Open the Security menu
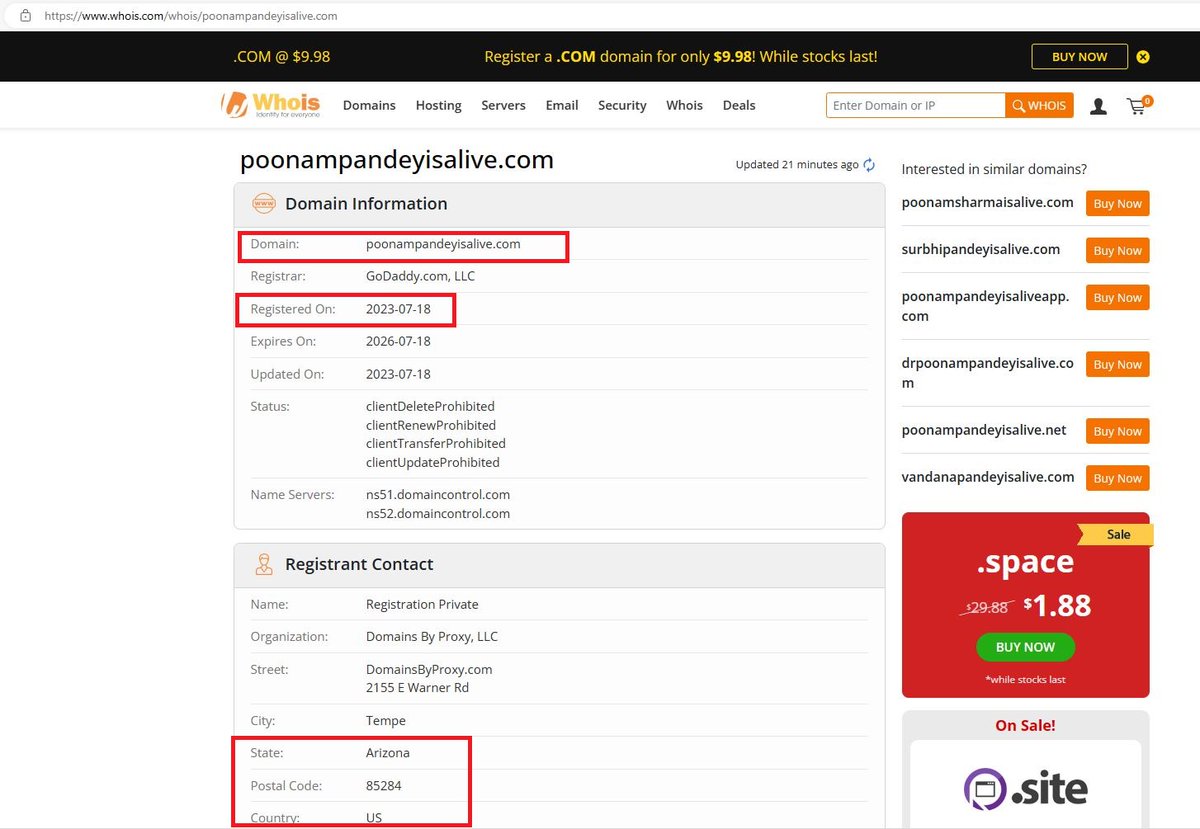1200x829 pixels. [x=622, y=105]
